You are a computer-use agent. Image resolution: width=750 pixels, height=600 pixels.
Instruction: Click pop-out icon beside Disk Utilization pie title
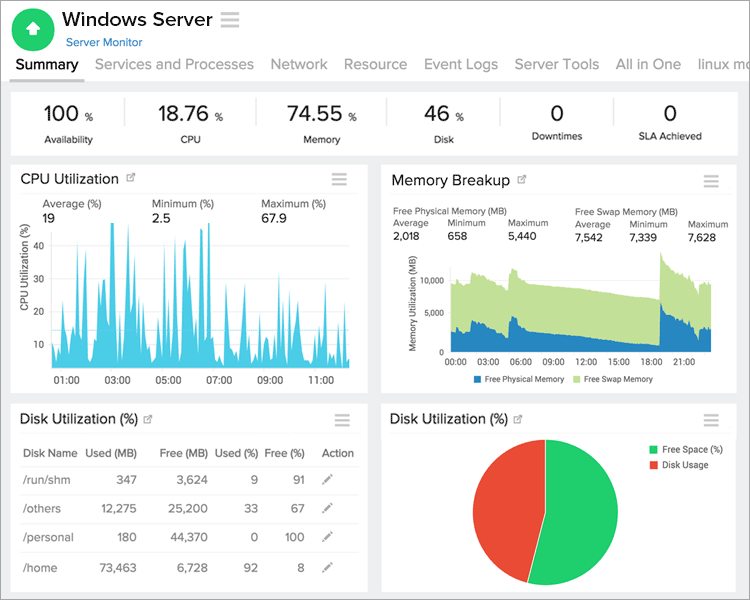click(519, 419)
